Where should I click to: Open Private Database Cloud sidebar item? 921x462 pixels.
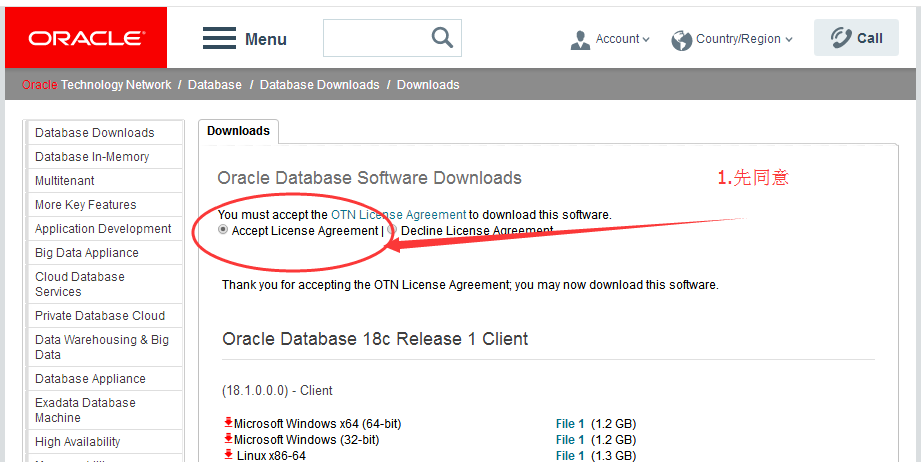click(x=100, y=316)
